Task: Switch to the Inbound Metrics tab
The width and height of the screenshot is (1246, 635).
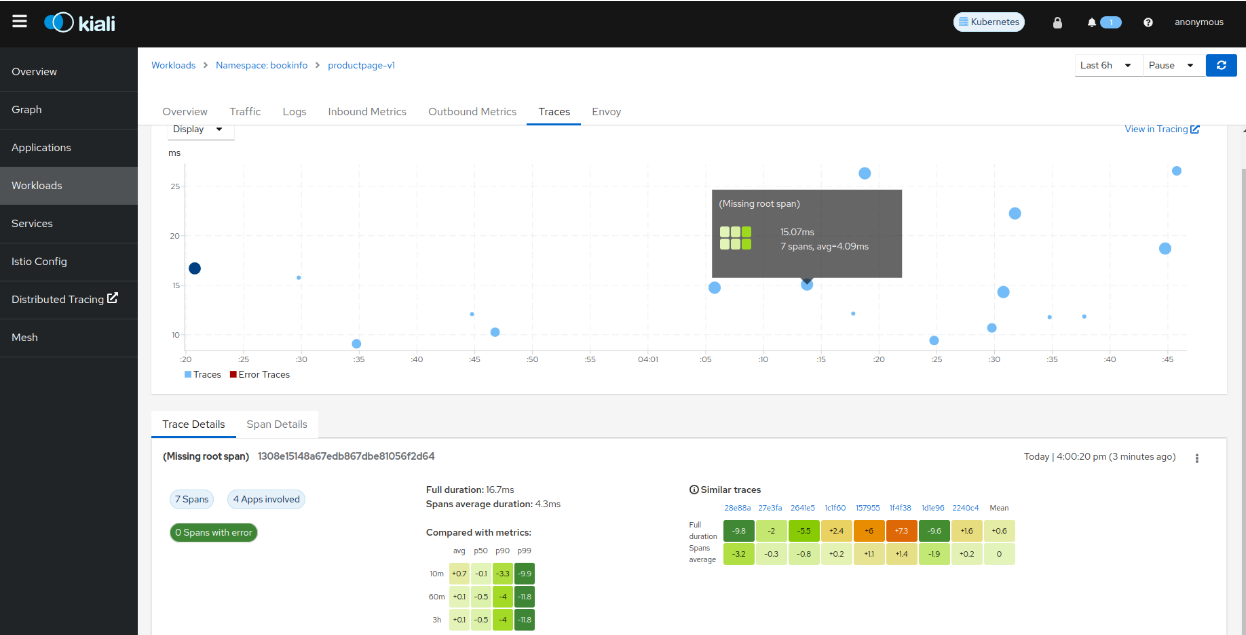Action: click(x=367, y=112)
